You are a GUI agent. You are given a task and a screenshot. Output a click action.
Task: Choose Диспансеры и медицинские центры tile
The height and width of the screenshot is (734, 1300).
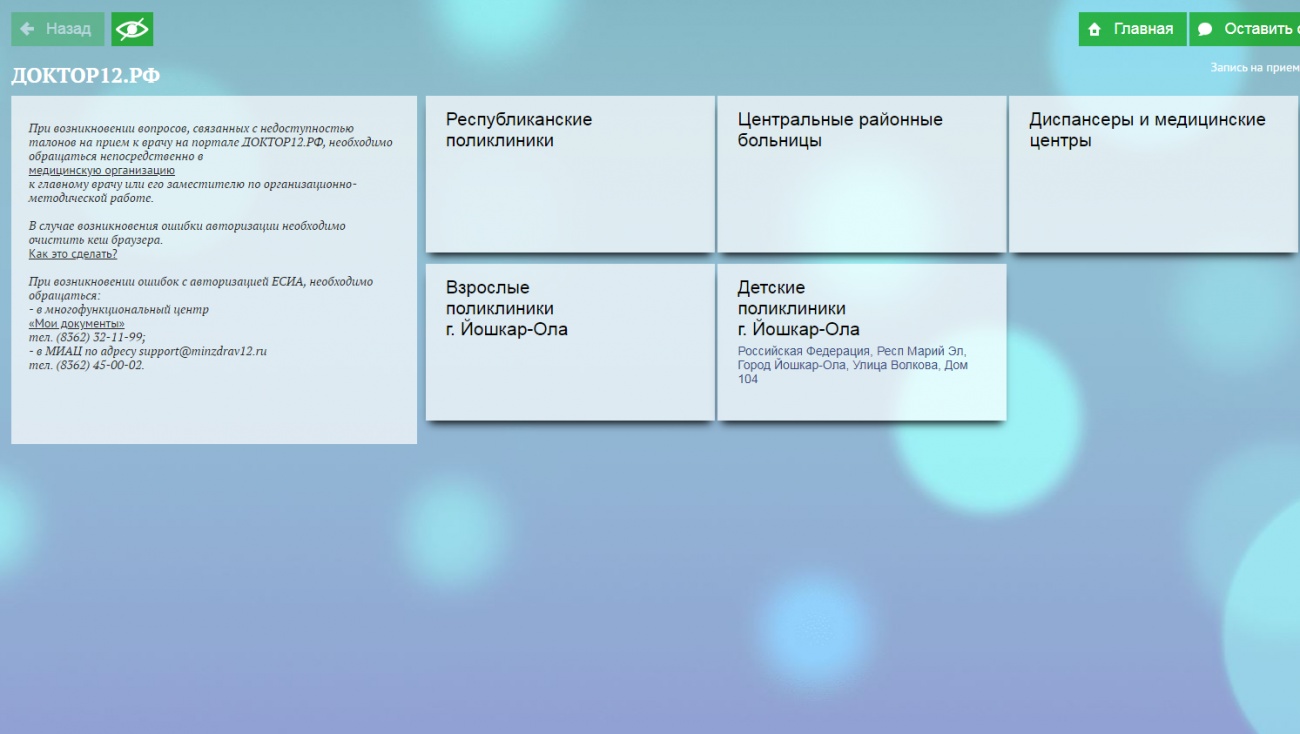1153,174
